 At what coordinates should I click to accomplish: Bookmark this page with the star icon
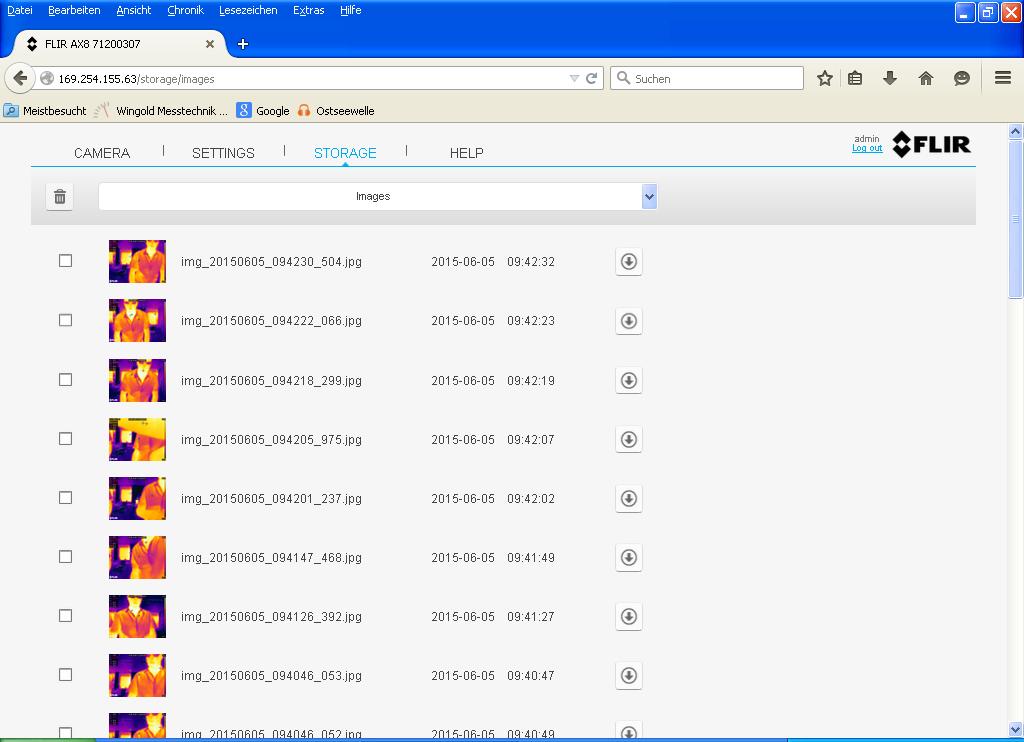[825, 78]
